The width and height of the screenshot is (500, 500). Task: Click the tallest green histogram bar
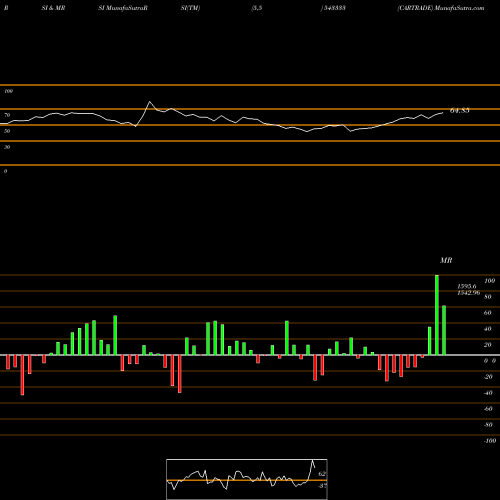click(x=437, y=315)
